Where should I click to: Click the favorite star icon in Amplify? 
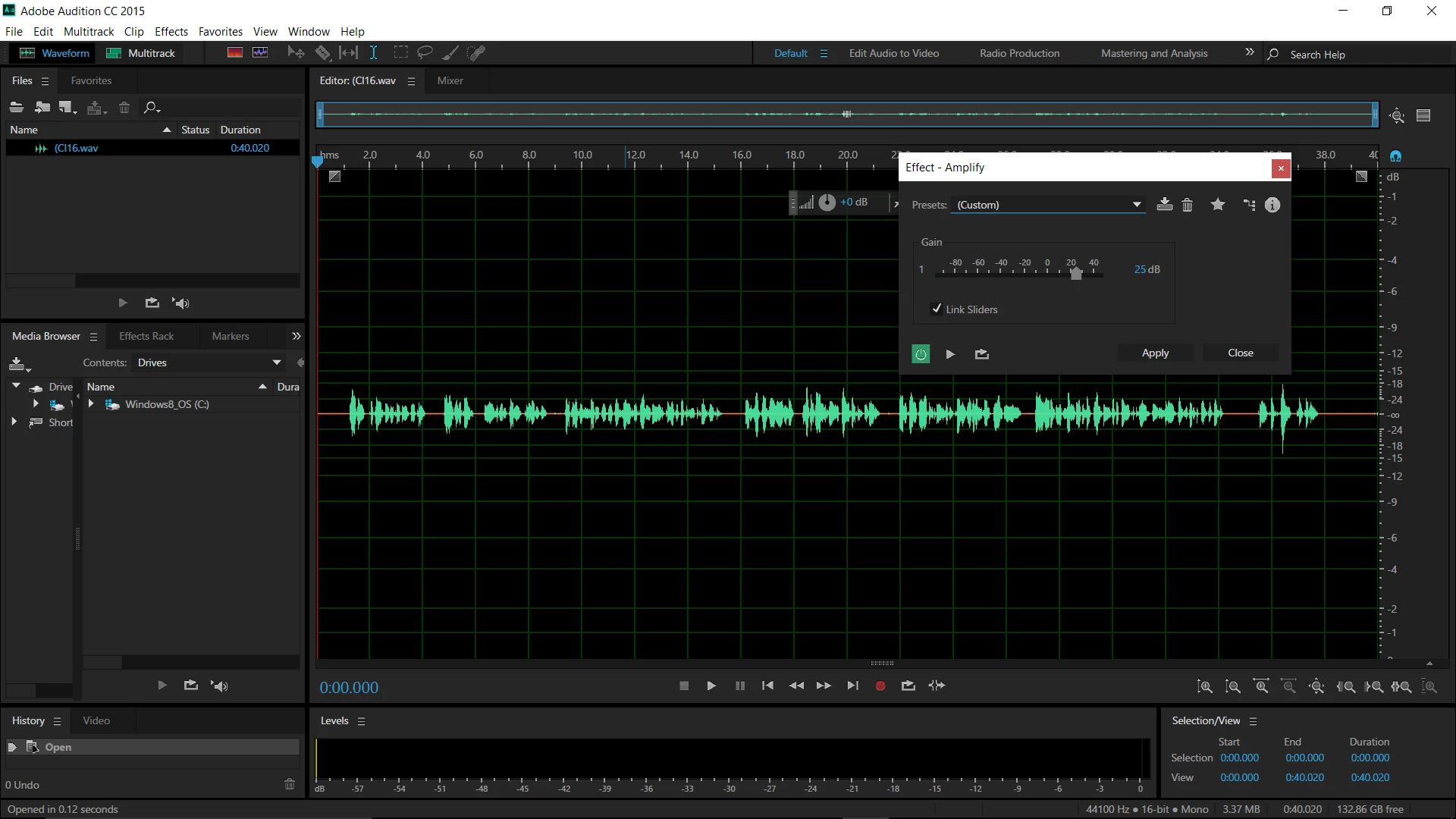click(x=1218, y=205)
